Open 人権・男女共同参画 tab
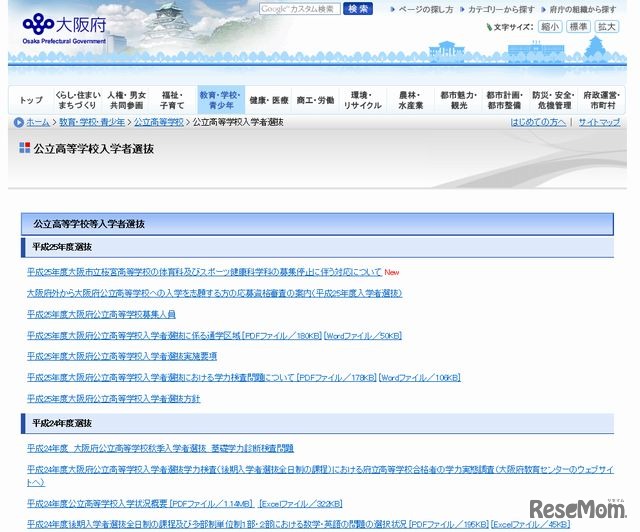640x532 pixels. 127,100
